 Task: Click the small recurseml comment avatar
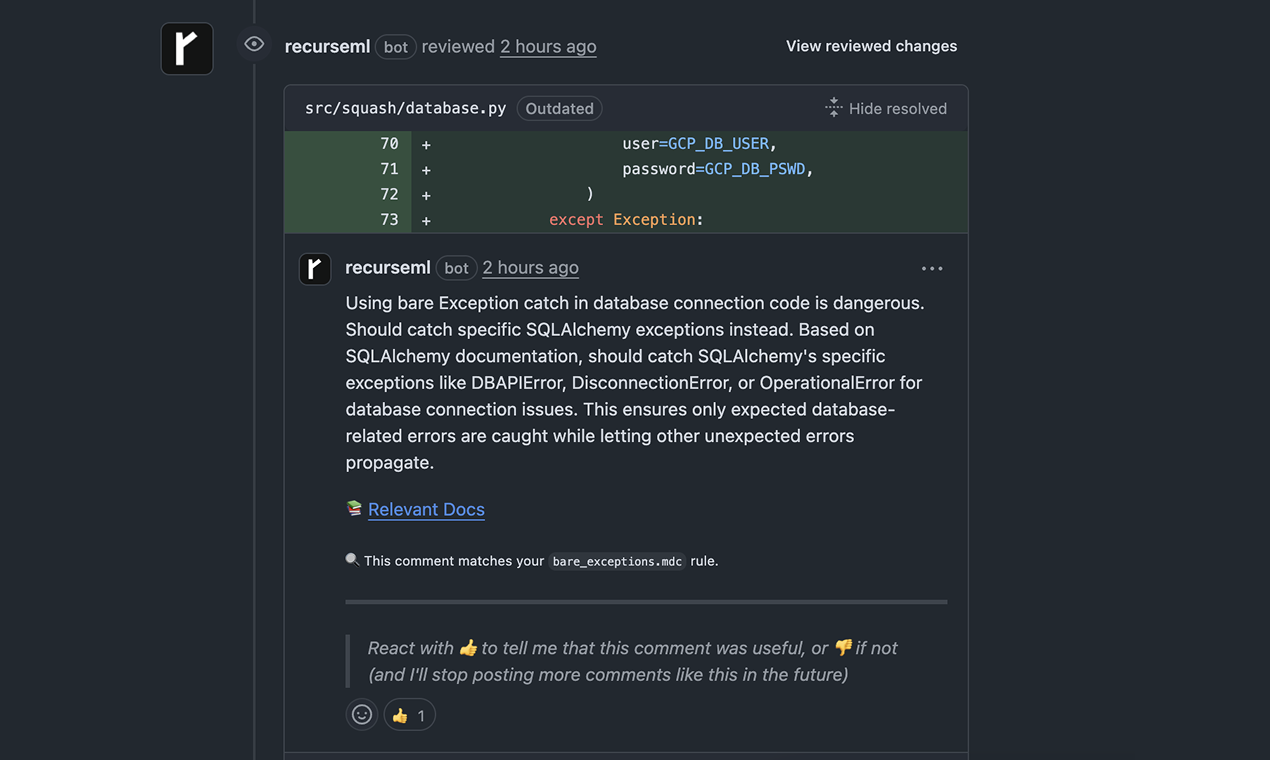315,268
